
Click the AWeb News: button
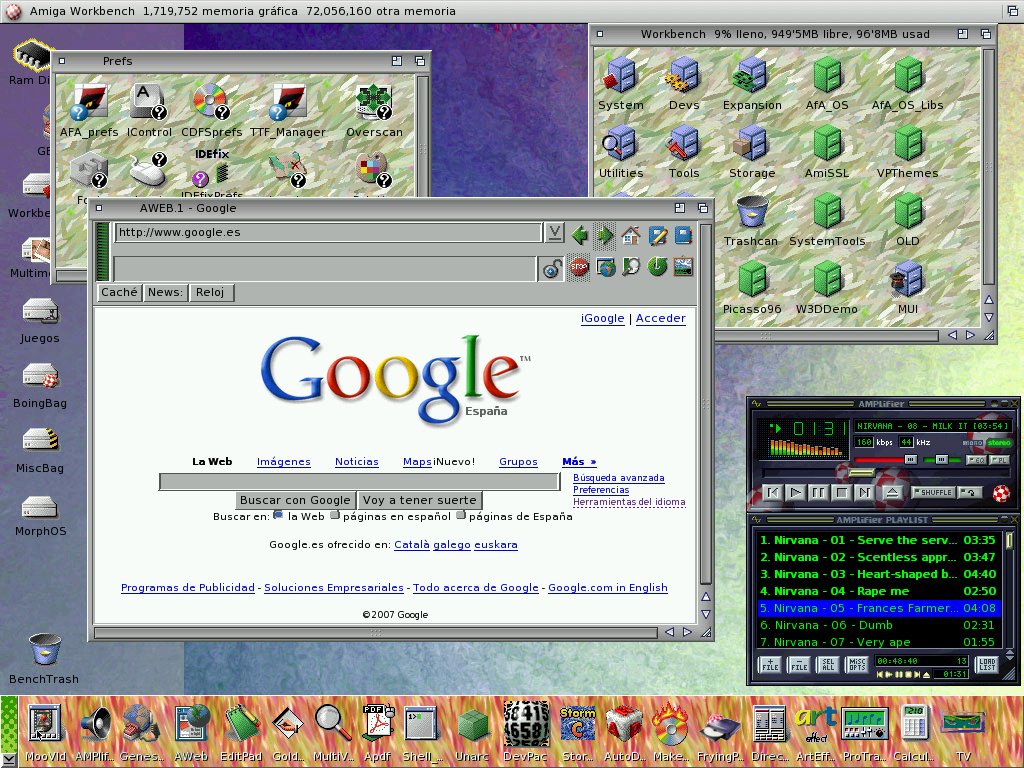coord(165,292)
